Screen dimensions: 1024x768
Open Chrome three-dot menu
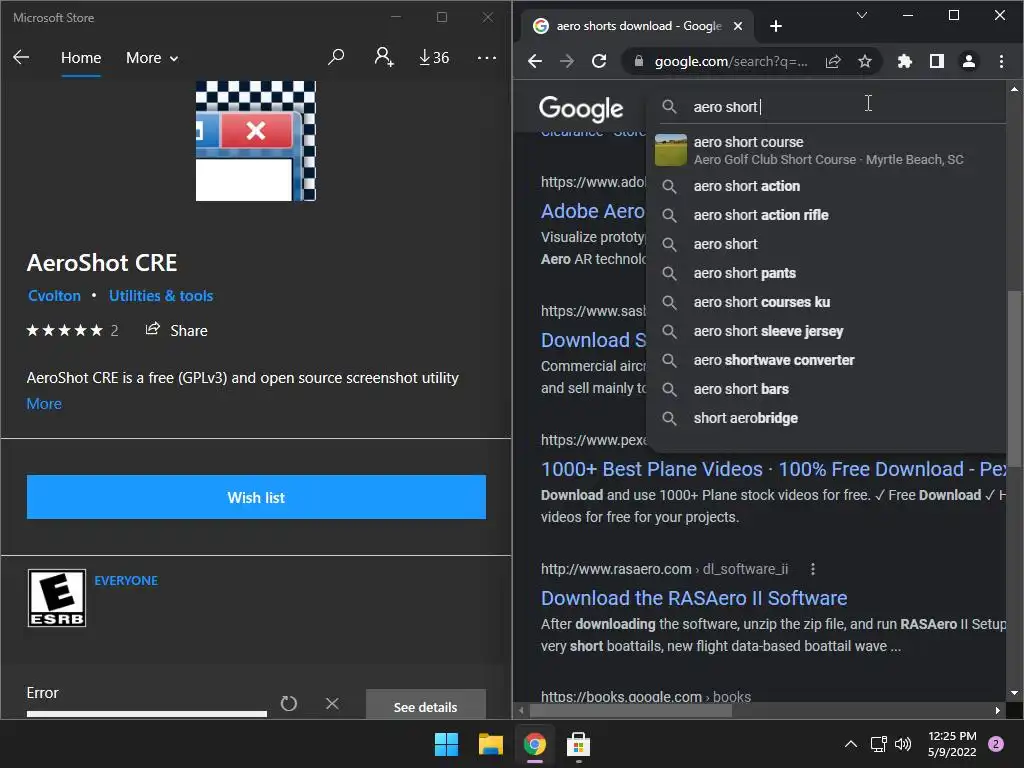pyautogui.click(x=1001, y=61)
